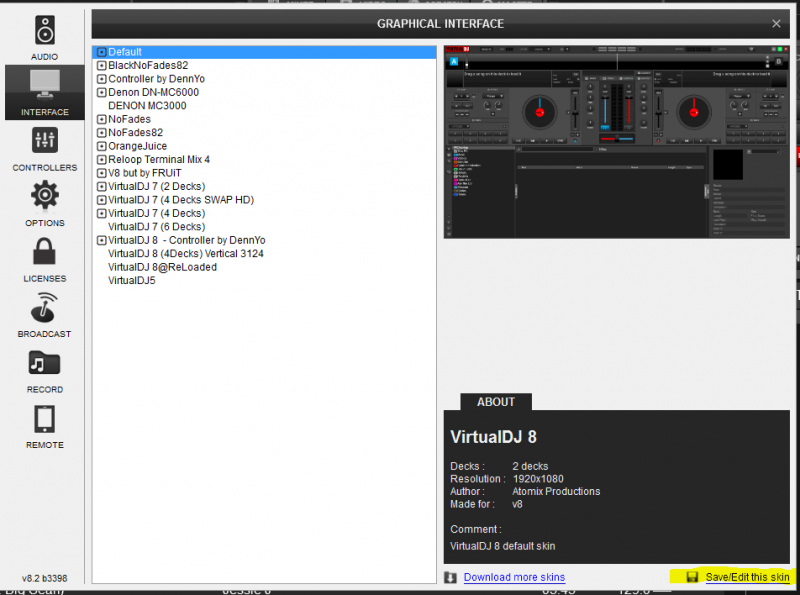This screenshot has height=595, width=800.
Task: Expand the OrangeJuice skin entry
Action: click(102, 146)
